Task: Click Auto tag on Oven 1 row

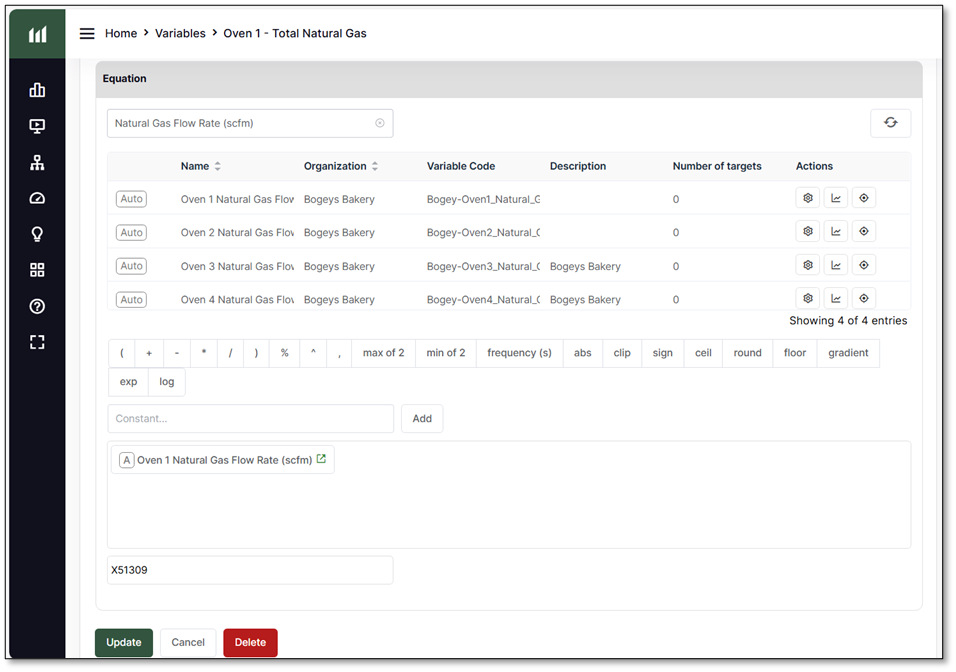Action: click(x=131, y=199)
